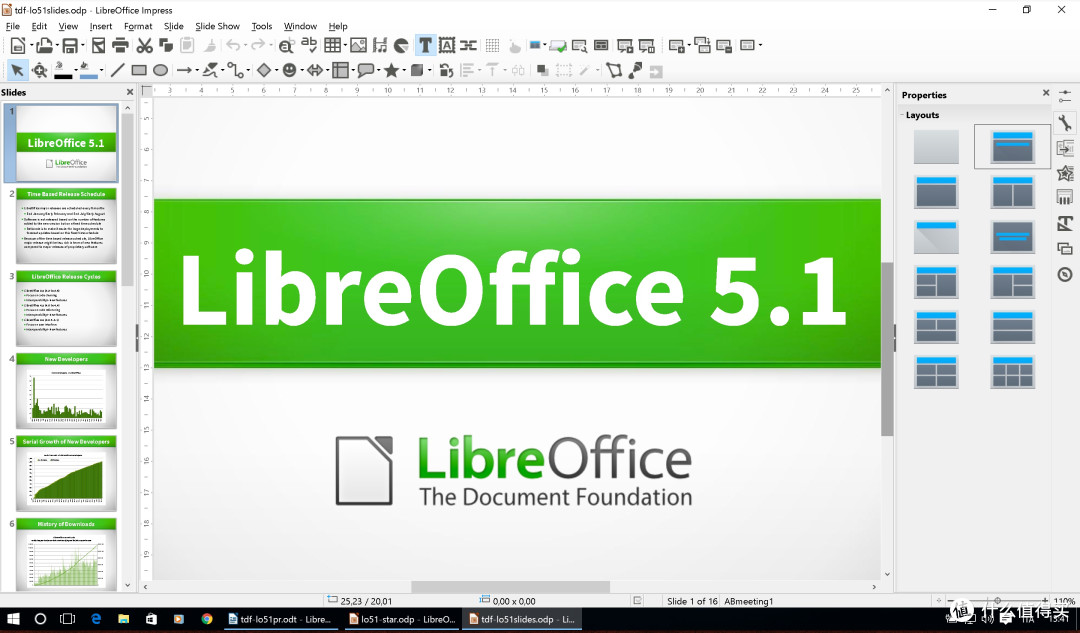Open the Save button dropdown arrow
Viewport: 1080px width, 633px height.
pos(83,45)
